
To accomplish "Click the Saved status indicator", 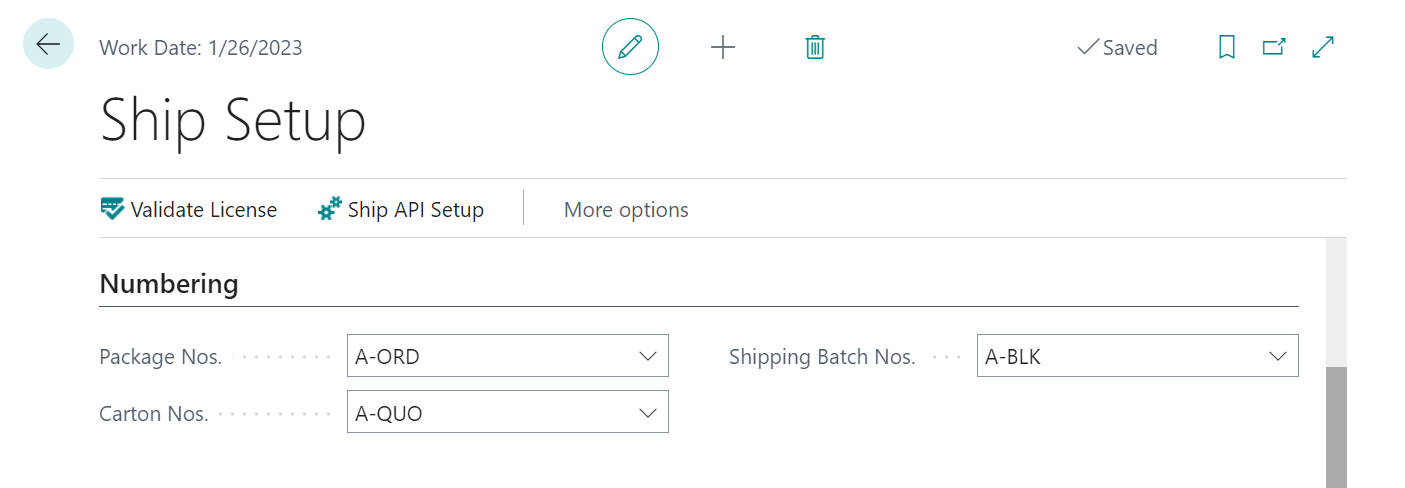I will 1117,48.
